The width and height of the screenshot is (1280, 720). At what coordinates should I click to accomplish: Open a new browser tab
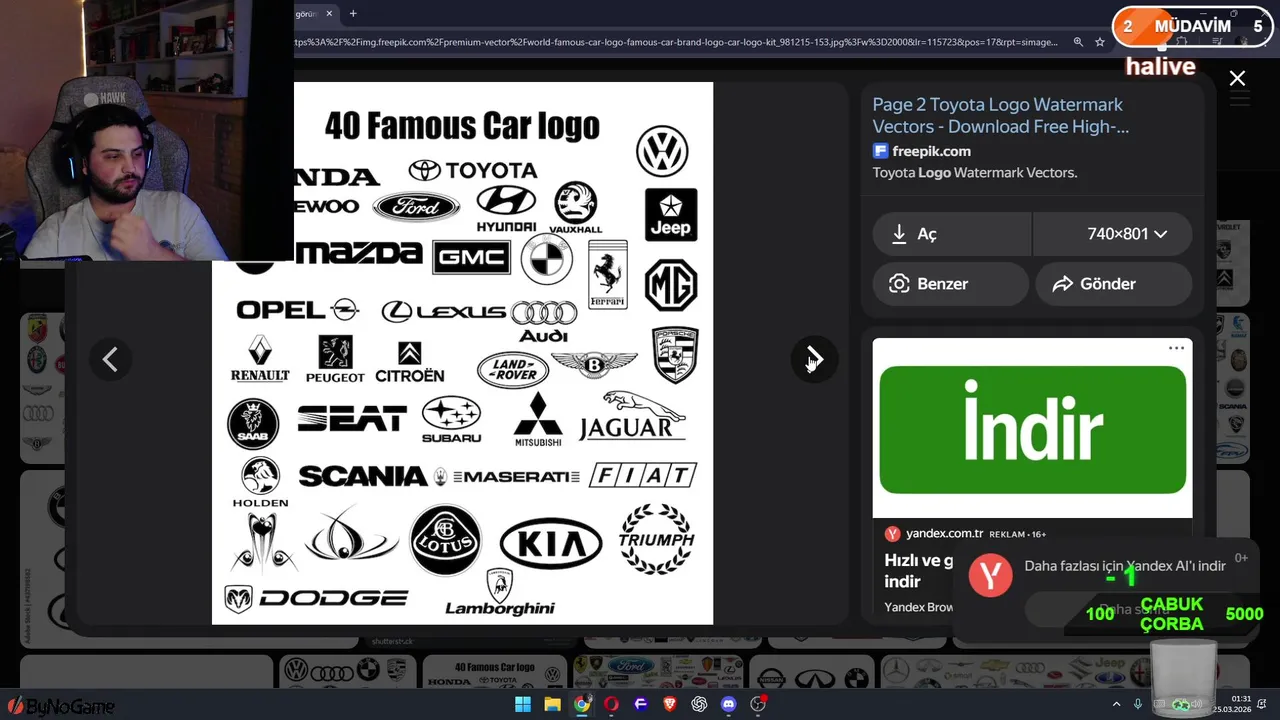353,14
